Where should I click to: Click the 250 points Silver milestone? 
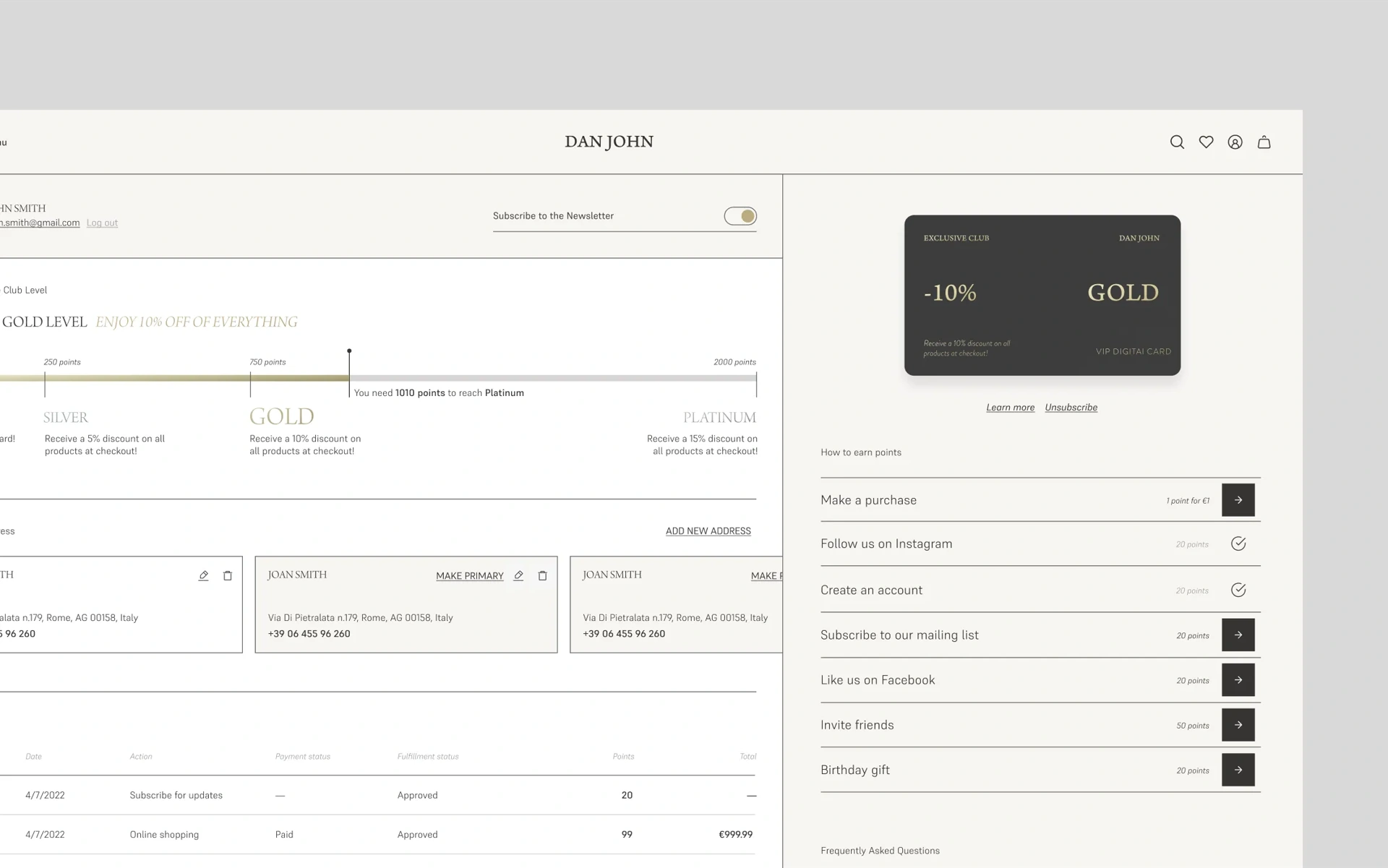point(62,362)
